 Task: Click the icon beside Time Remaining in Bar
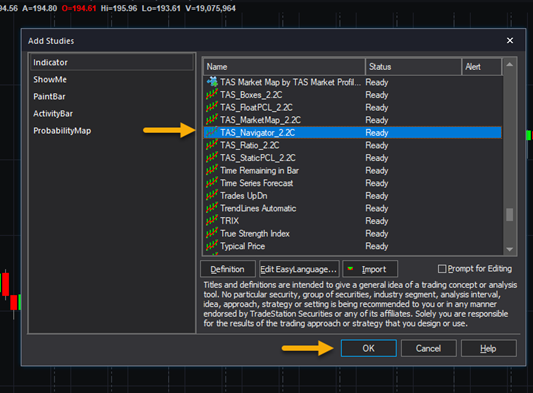(212, 170)
